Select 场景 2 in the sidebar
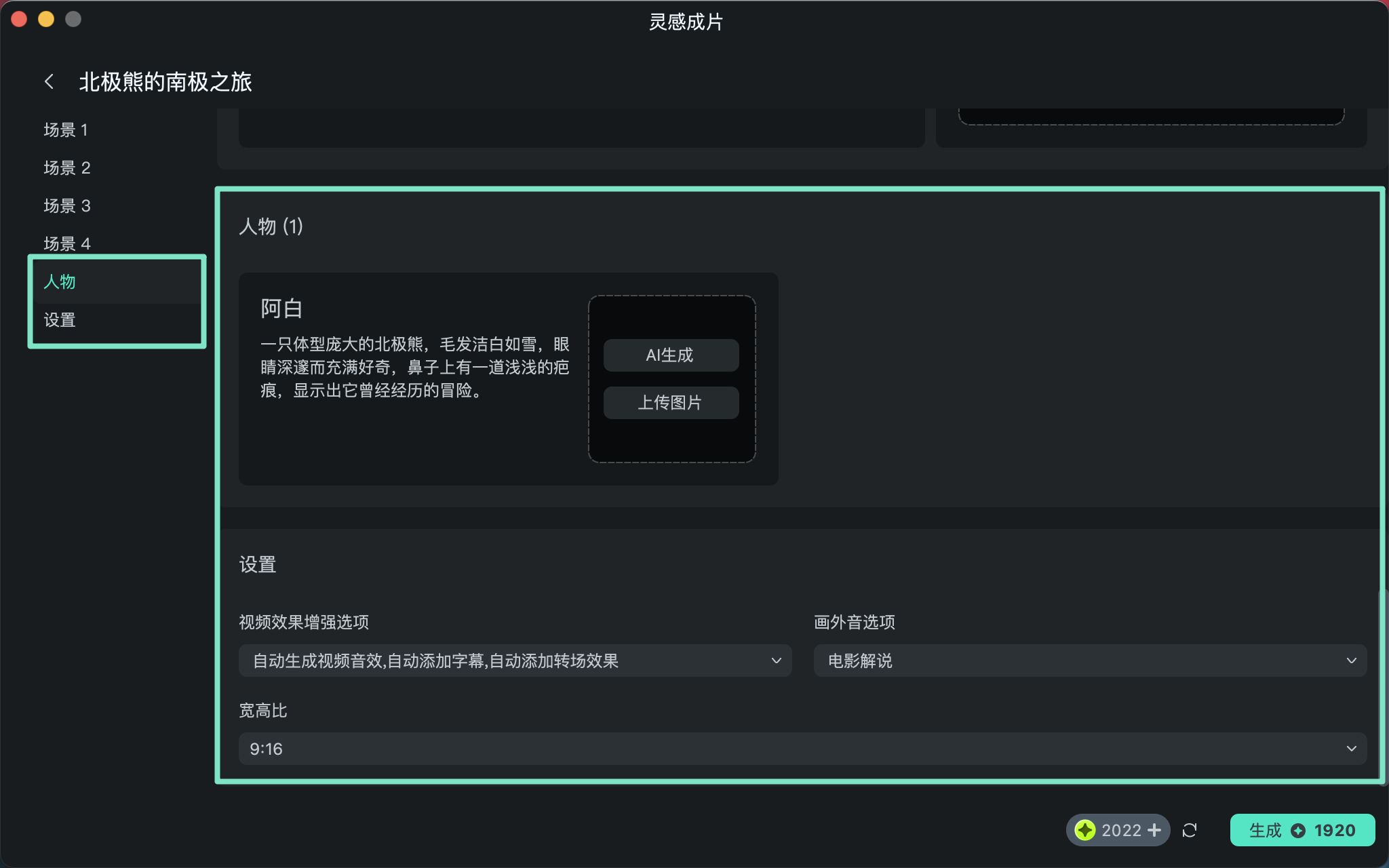 coord(67,167)
